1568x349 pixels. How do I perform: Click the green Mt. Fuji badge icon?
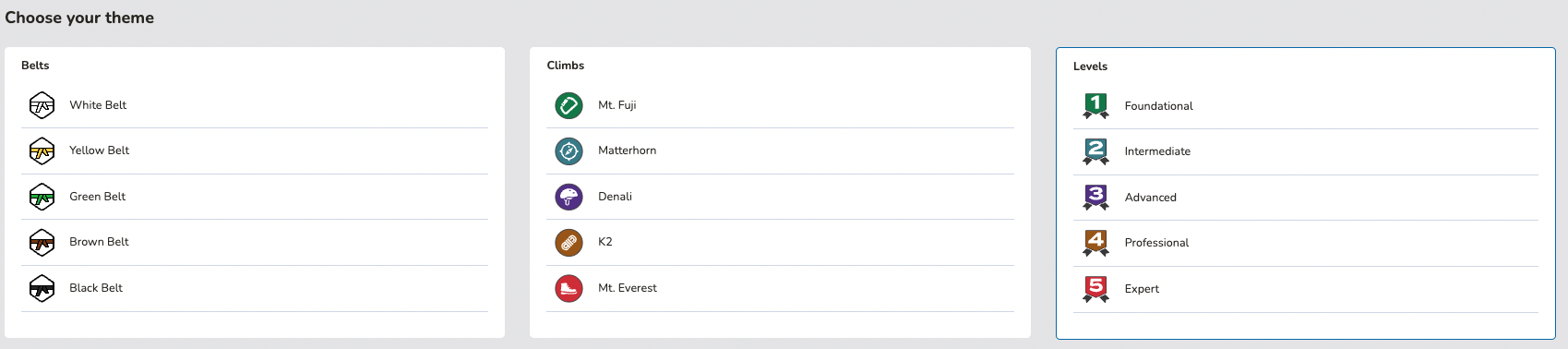click(x=569, y=105)
